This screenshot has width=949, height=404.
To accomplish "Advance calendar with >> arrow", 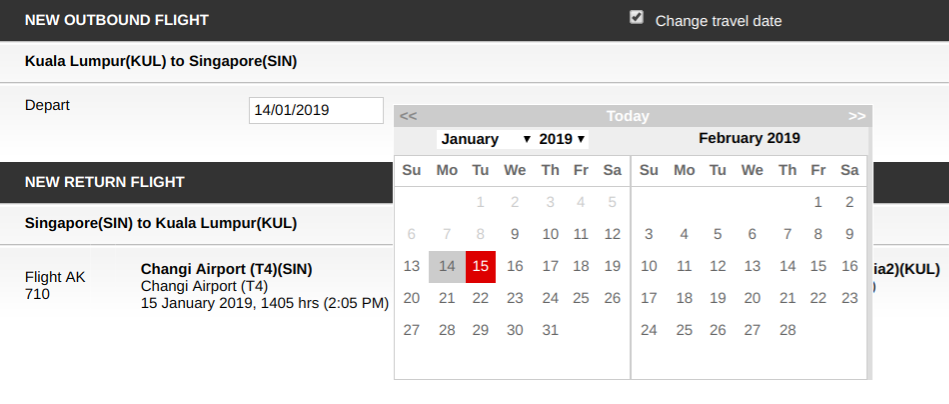I will point(856,116).
